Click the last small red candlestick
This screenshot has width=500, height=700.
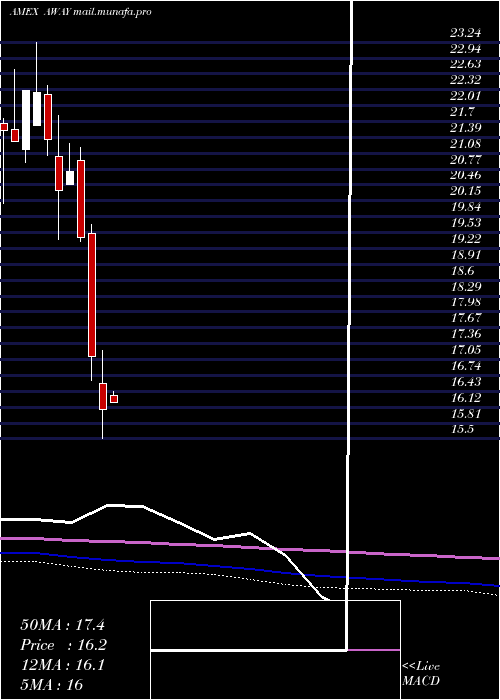tap(113, 399)
